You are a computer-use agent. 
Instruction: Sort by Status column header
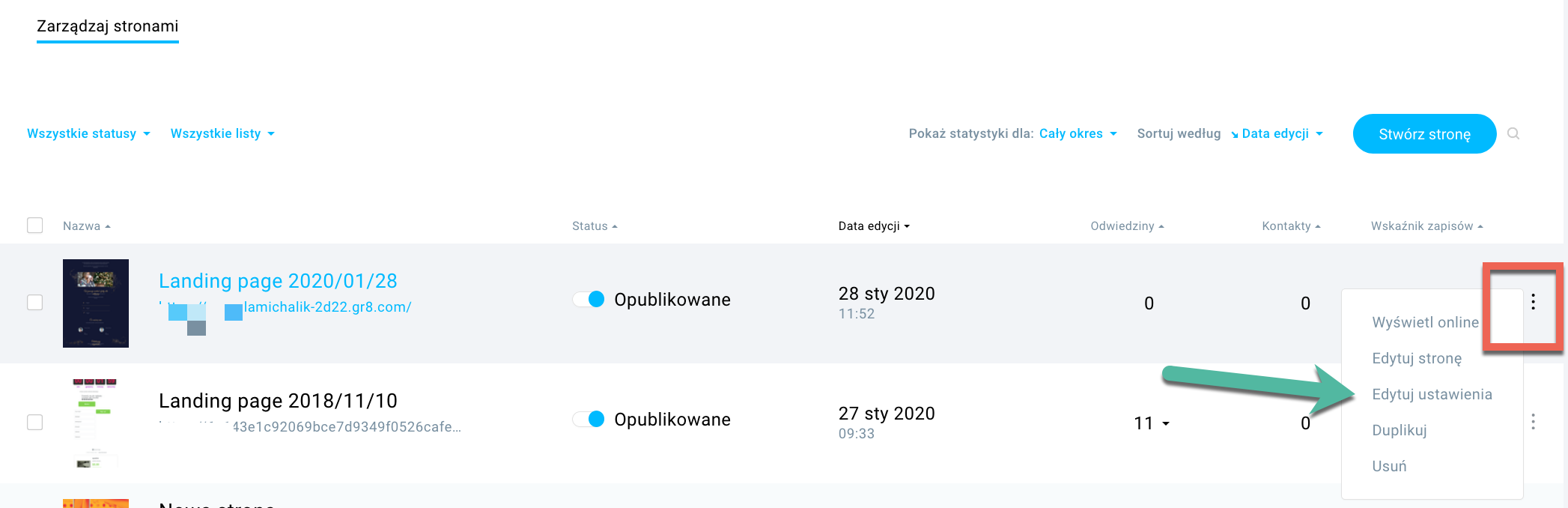595,226
